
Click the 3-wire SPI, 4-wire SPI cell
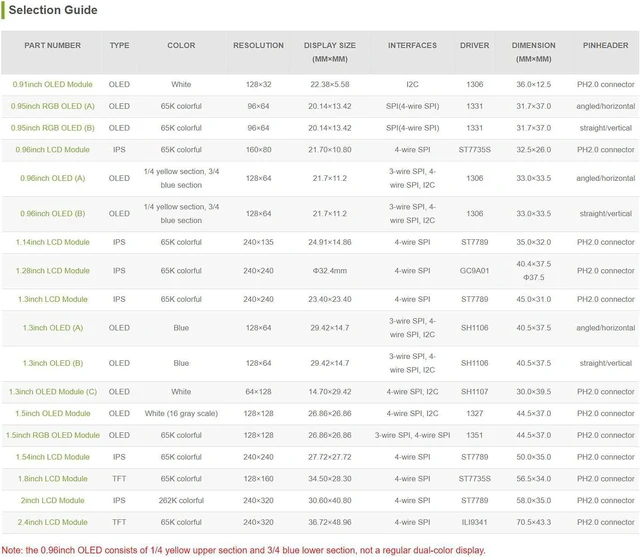(412, 435)
